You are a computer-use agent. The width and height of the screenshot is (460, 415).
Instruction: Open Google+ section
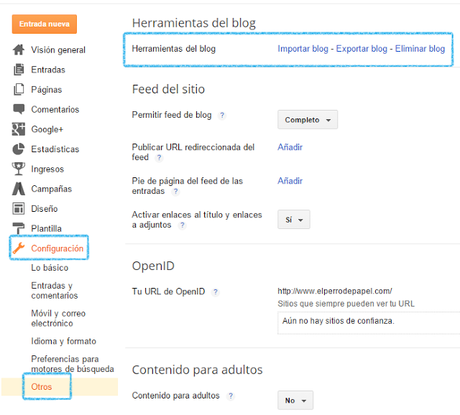click(47, 129)
